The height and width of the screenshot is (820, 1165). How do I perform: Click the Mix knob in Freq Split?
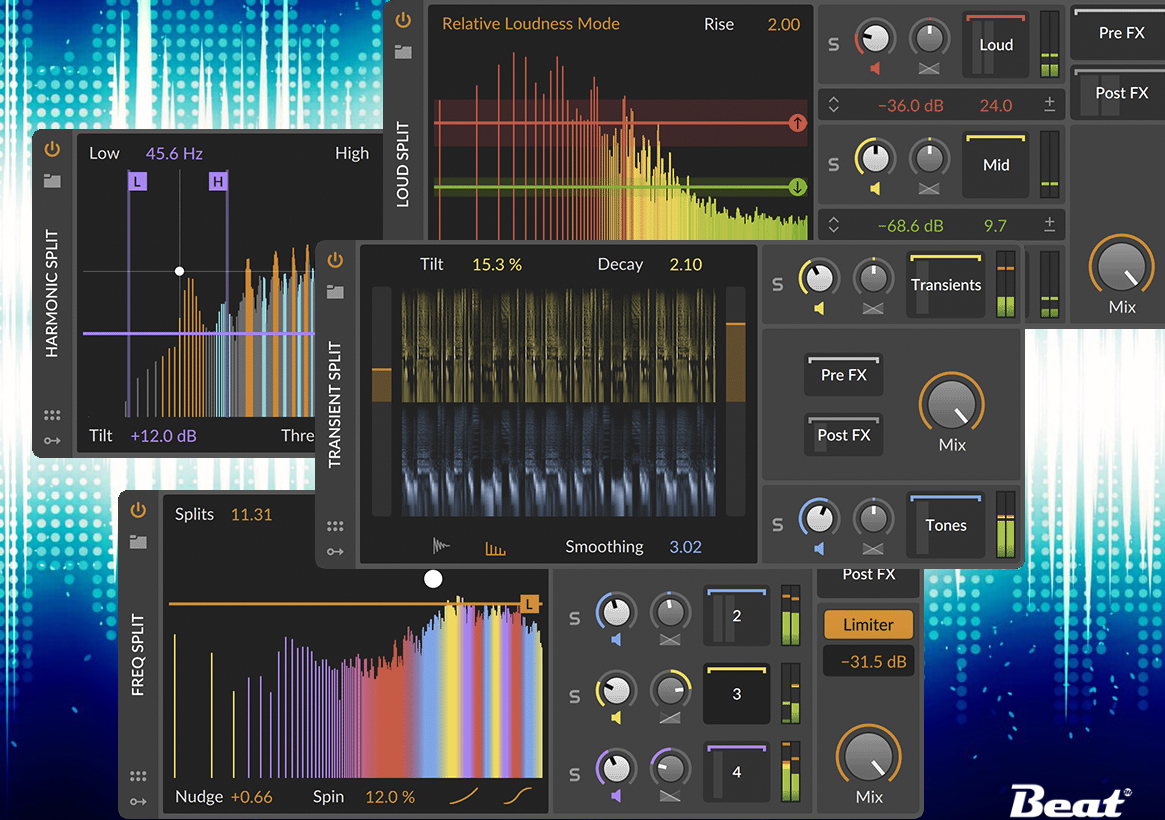tap(868, 759)
